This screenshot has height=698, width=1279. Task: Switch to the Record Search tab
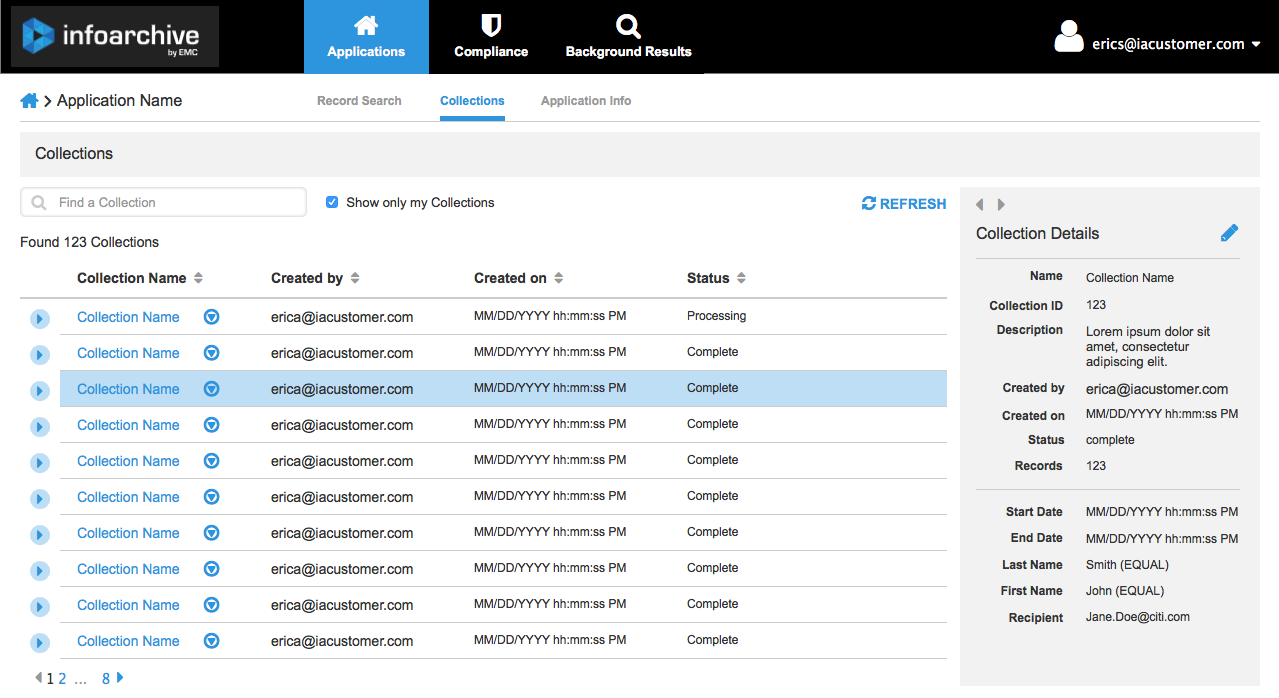point(359,101)
